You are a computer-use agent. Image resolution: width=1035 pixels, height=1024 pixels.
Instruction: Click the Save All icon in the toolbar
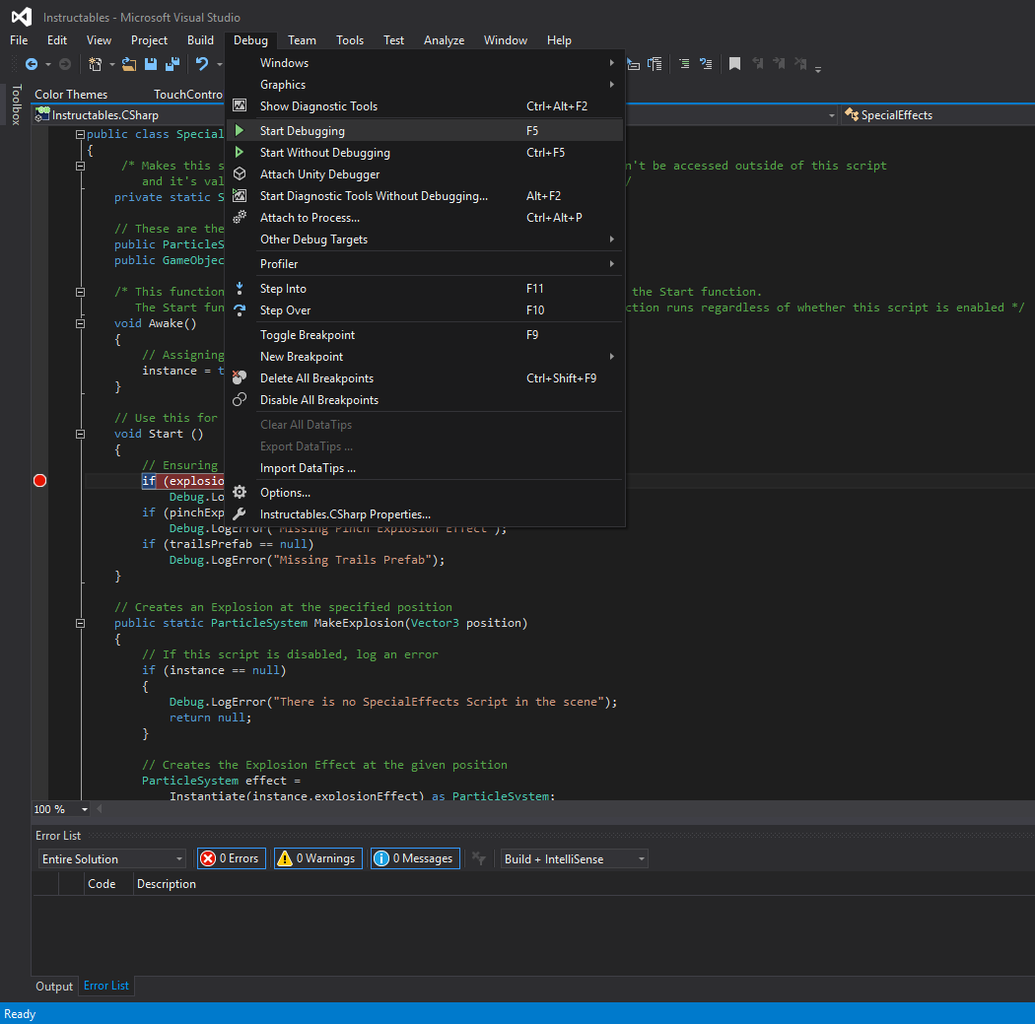pyautogui.click(x=171, y=63)
